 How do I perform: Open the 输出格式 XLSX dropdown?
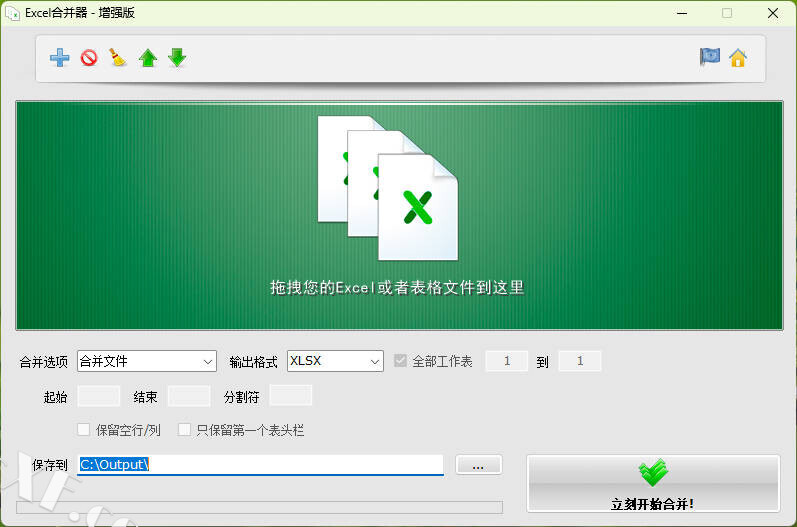point(335,361)
